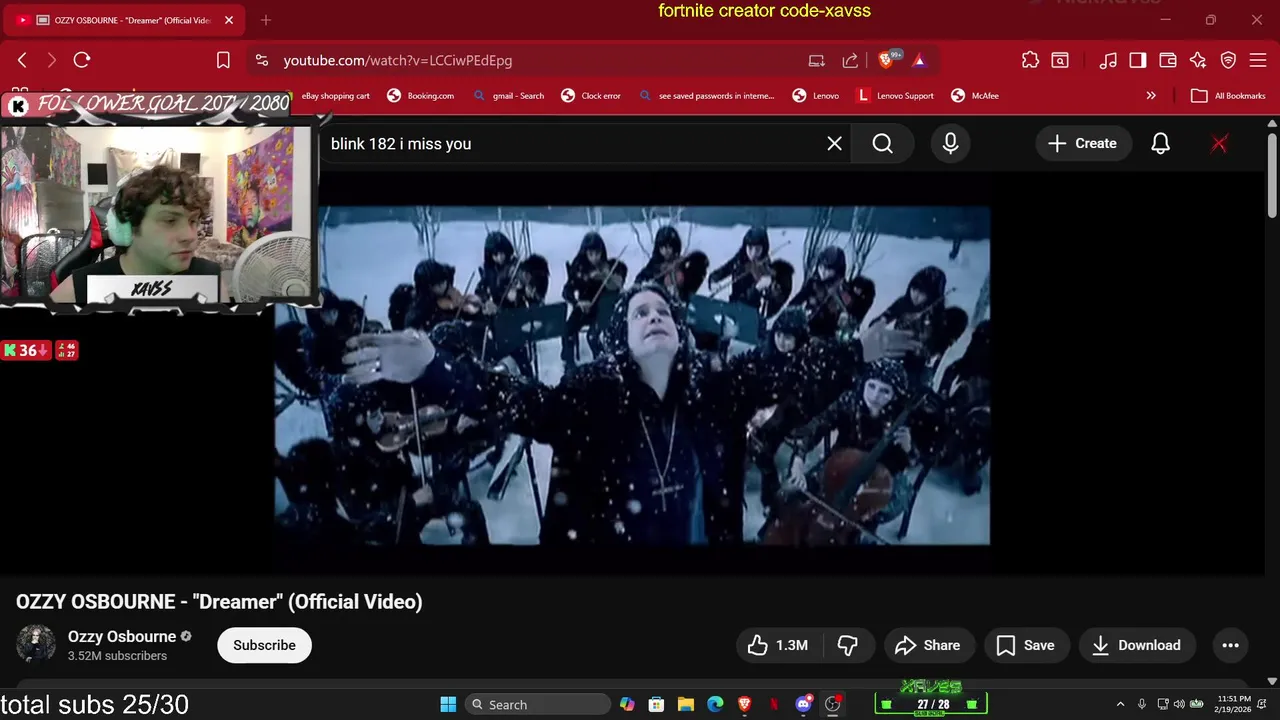Screen dimensions: 1280x720
Task: Open Microsoft Edge from the taskbar
Action: (715, 704)
